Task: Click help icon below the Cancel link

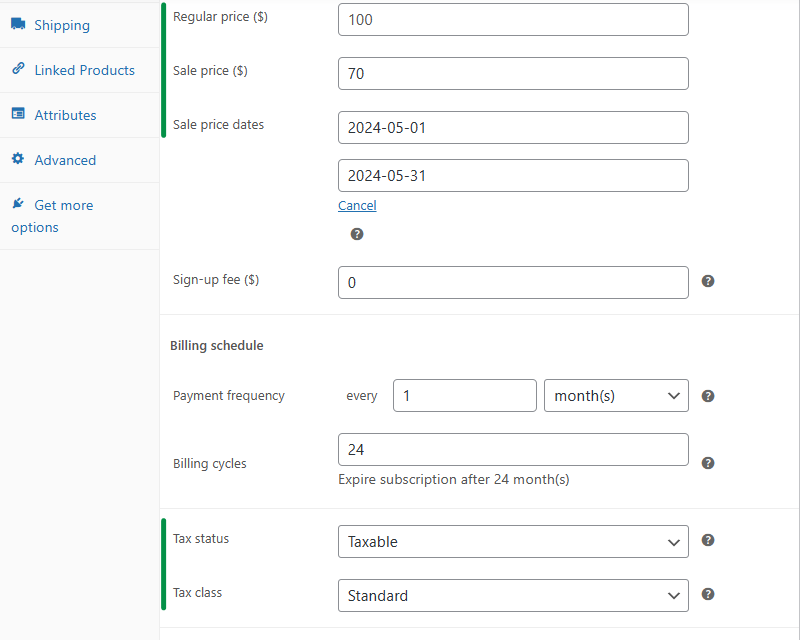Action: coord(357,234)
